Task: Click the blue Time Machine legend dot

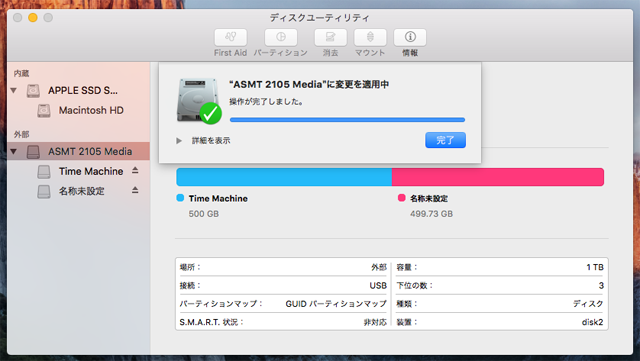Action: point(180,198)
